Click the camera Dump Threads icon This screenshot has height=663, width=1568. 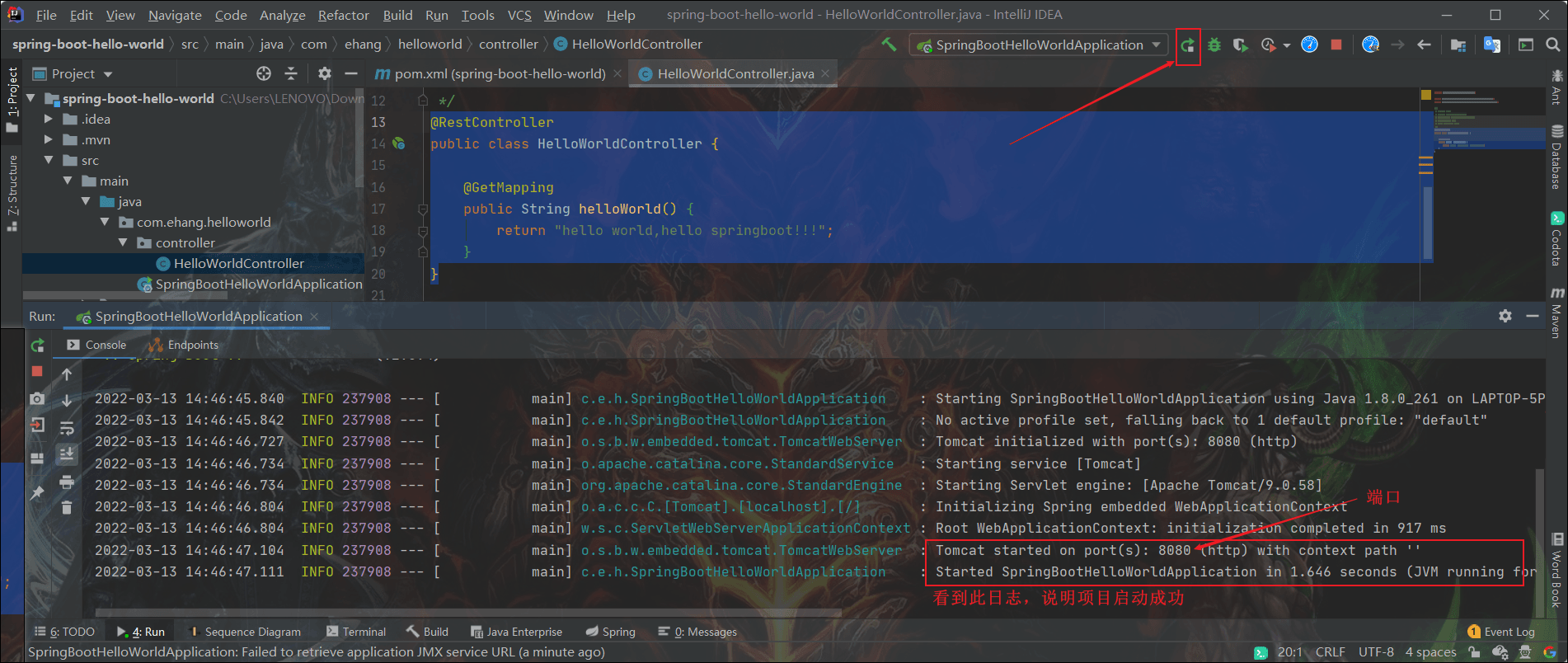point(37,398)
